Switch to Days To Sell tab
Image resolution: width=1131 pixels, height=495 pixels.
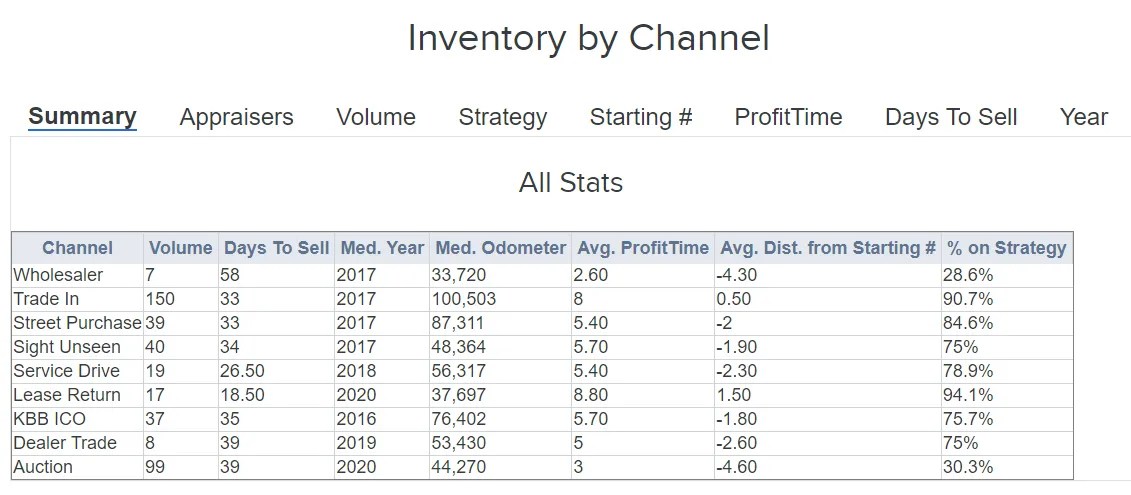951,117
